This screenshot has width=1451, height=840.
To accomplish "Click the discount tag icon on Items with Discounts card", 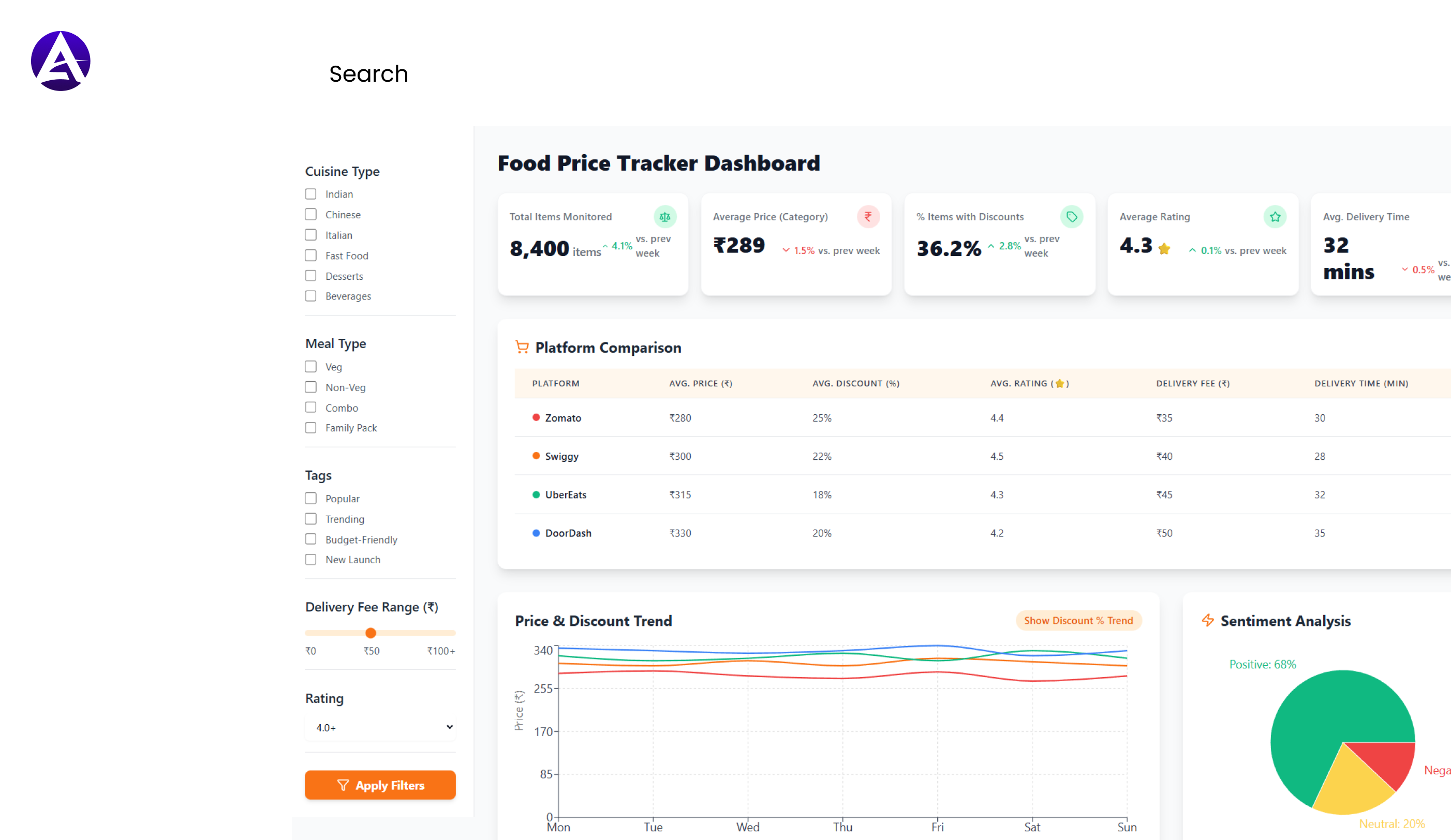I will click(x=1072, y=216).
